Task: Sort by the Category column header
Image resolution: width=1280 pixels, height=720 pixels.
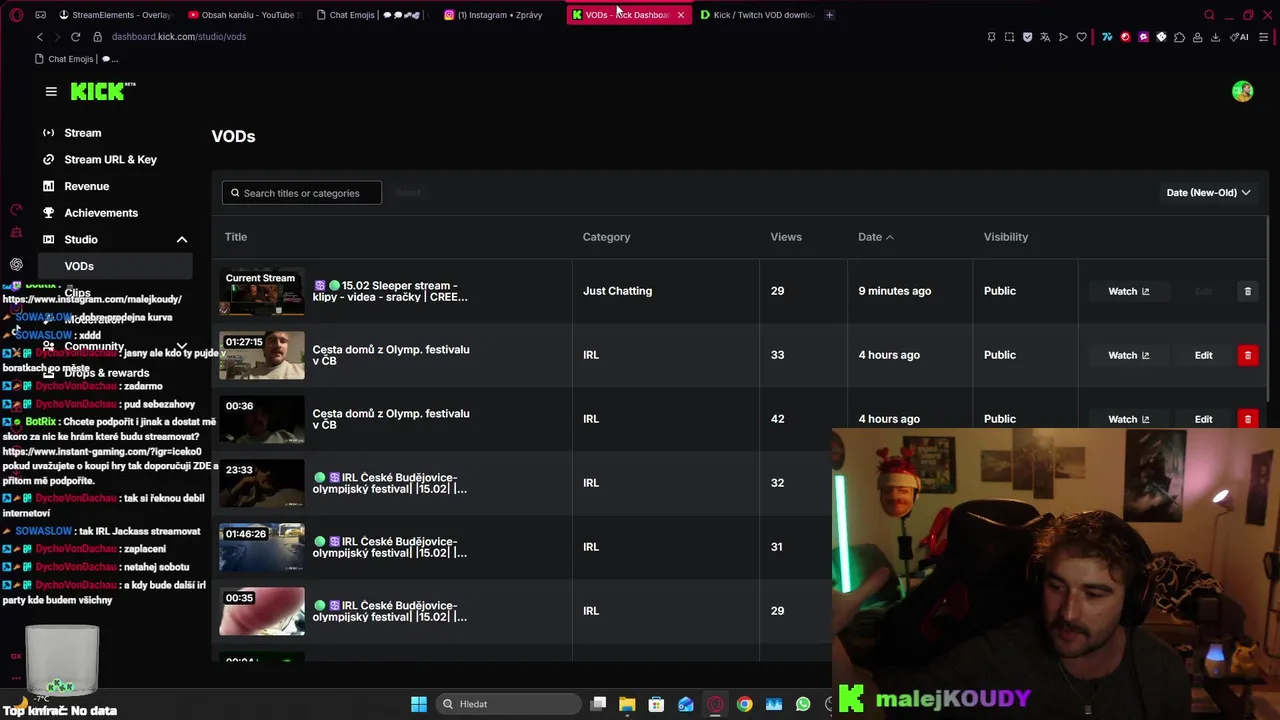Action: point(606,237)
